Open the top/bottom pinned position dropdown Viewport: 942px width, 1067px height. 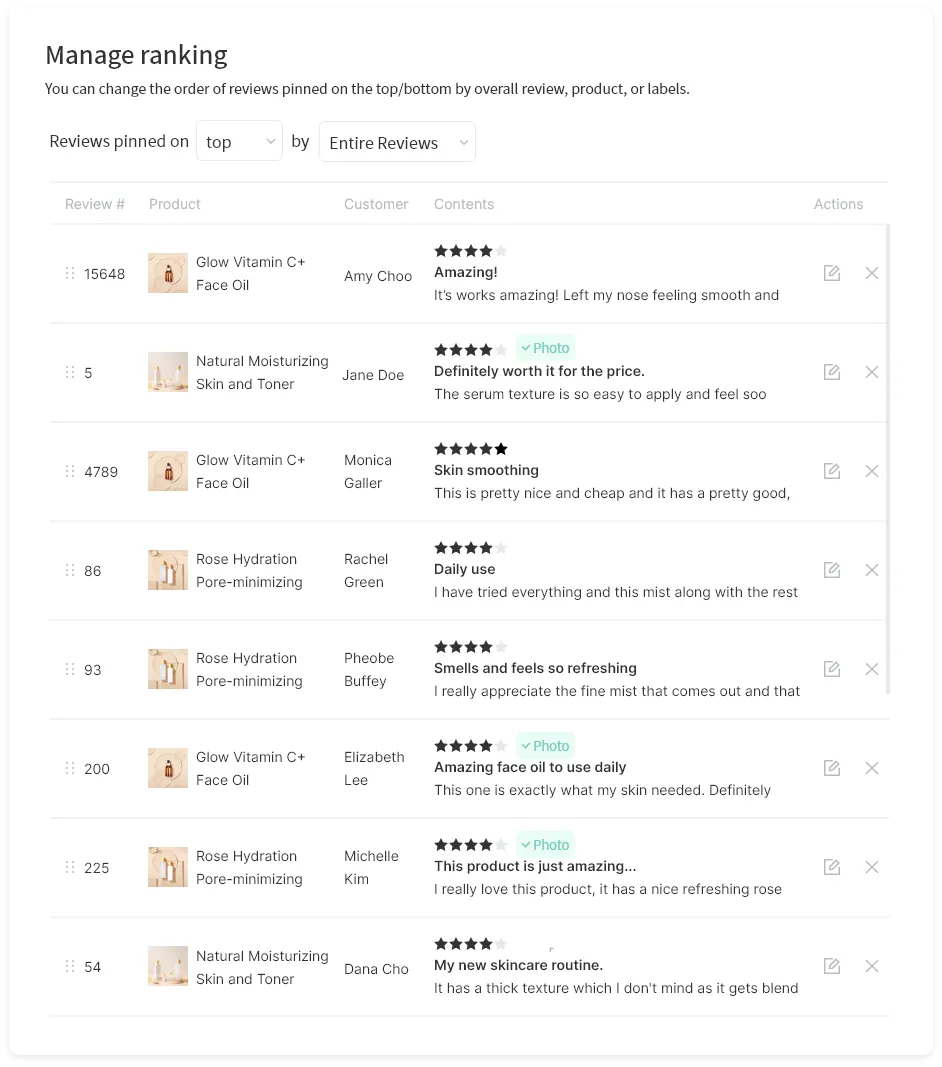[x=239, y=142]
